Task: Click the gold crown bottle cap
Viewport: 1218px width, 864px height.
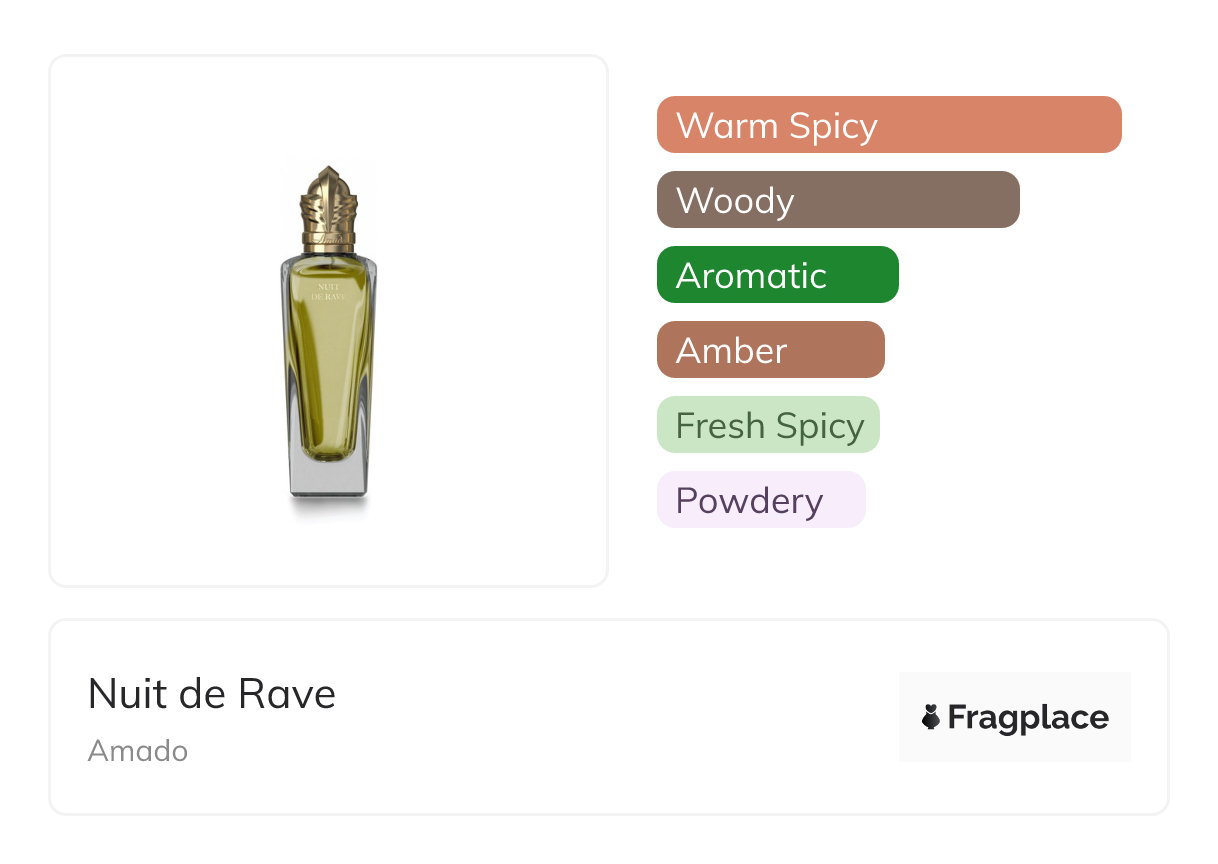Action: [x=329, y=208]
